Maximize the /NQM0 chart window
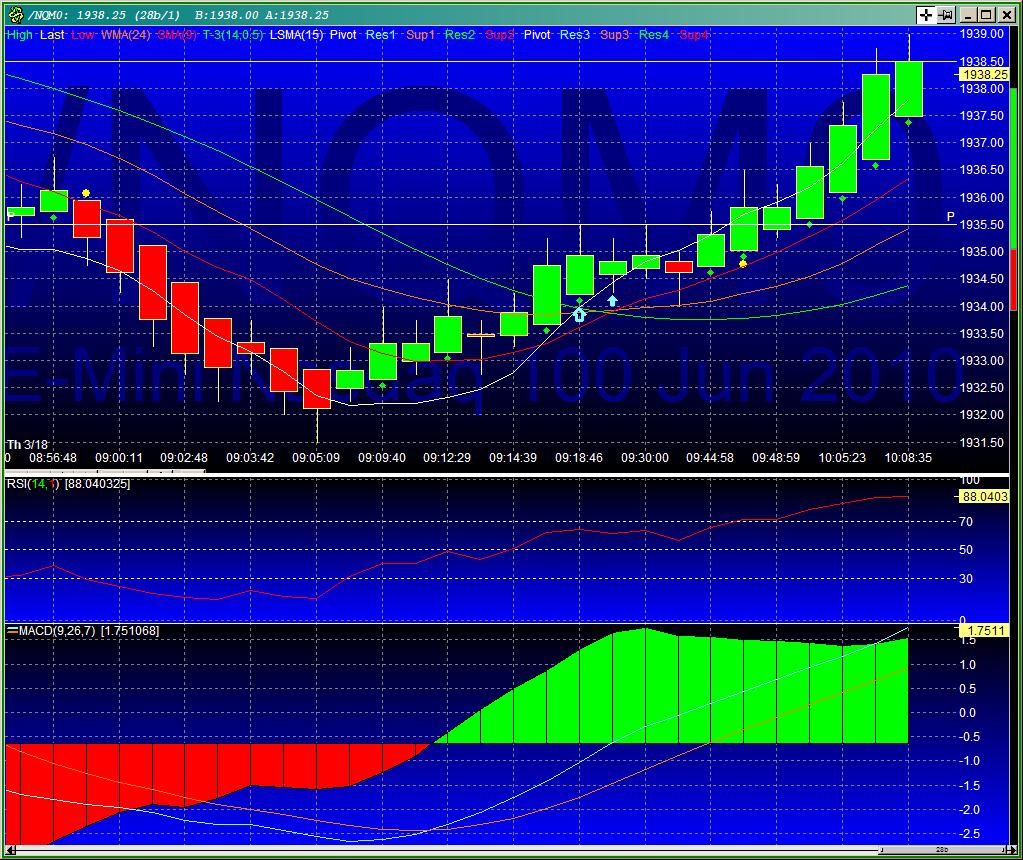Screen dimensions: 1023x860 click(x=986, y=15)
